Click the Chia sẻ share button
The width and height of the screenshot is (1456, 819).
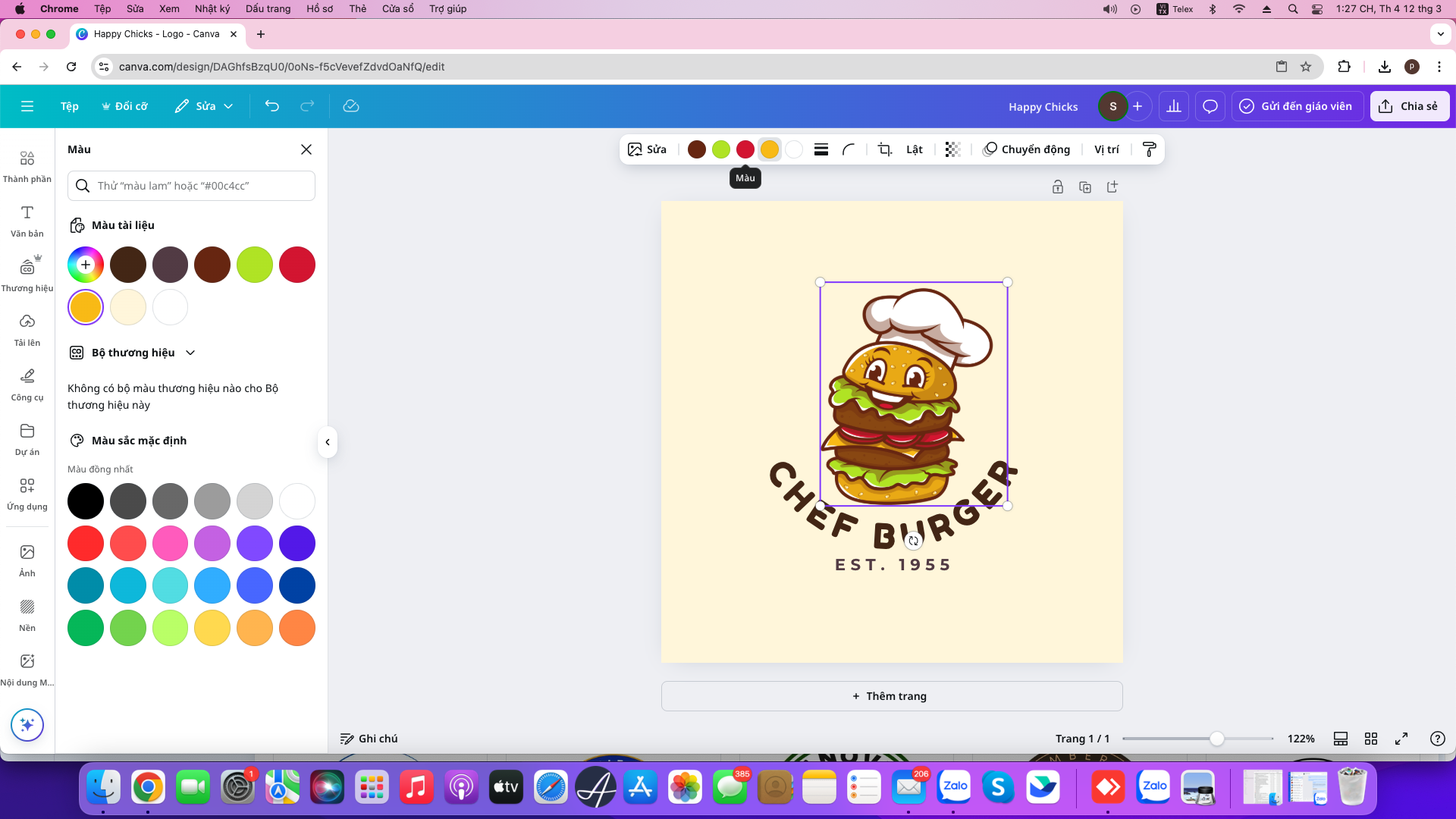1410,106
